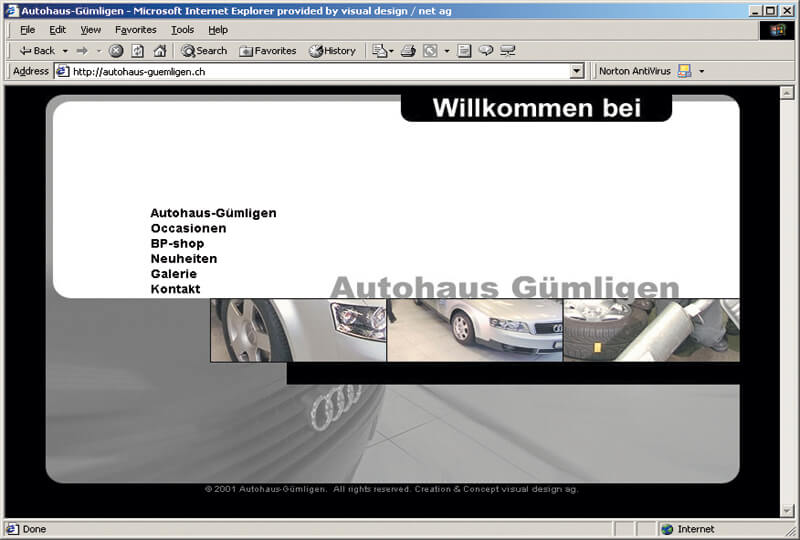The width and height of the screenshot is (800, 540).
Task: Open the BP-shop link
Action: 177,243
